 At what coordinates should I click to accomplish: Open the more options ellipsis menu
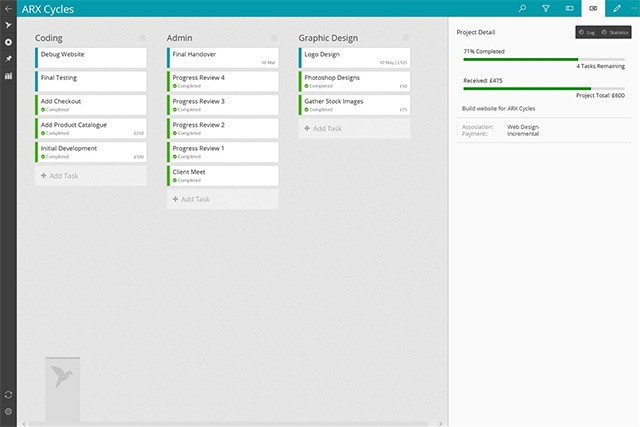click(x=633, y=8)
